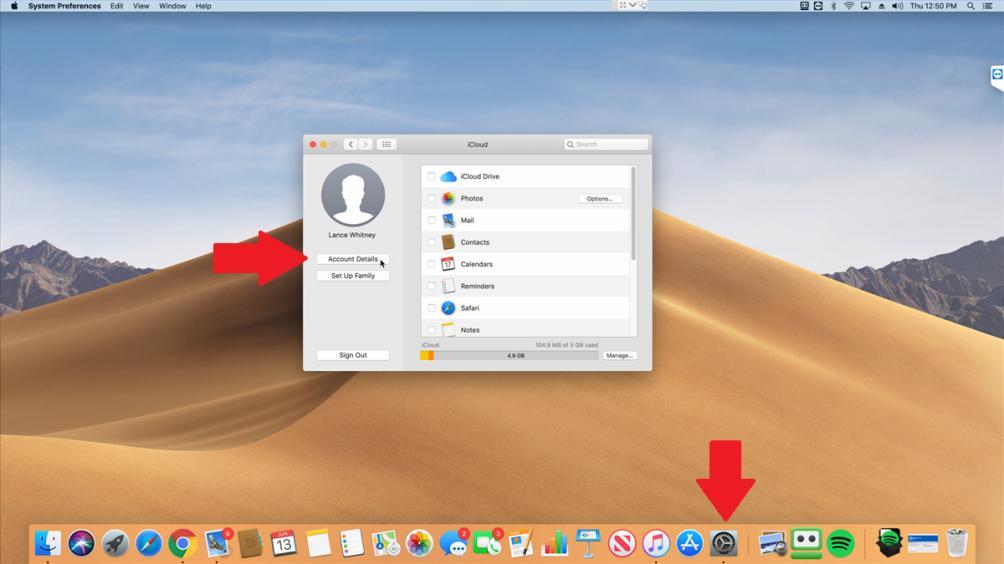Open Pages document icon in dock
Image resolution: width=1004 pixels, height=564 pixels.
521,544
